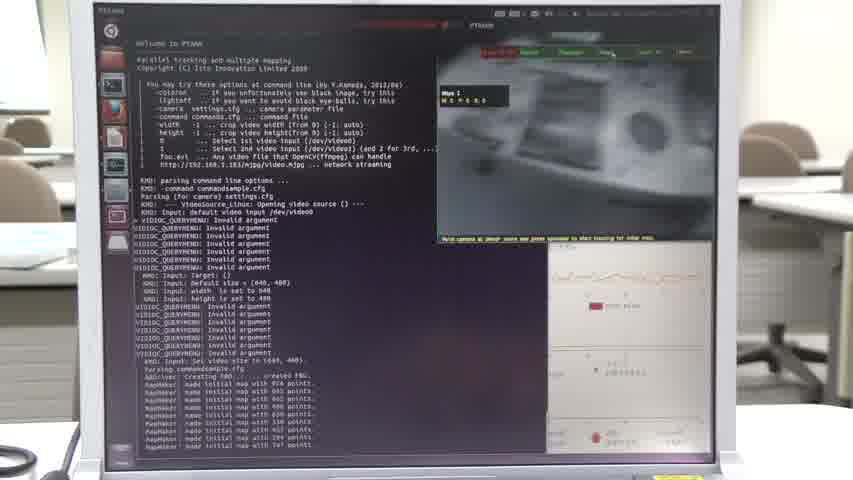
Task: Click the red marker at panel bottom
Action: coord(596,438)
